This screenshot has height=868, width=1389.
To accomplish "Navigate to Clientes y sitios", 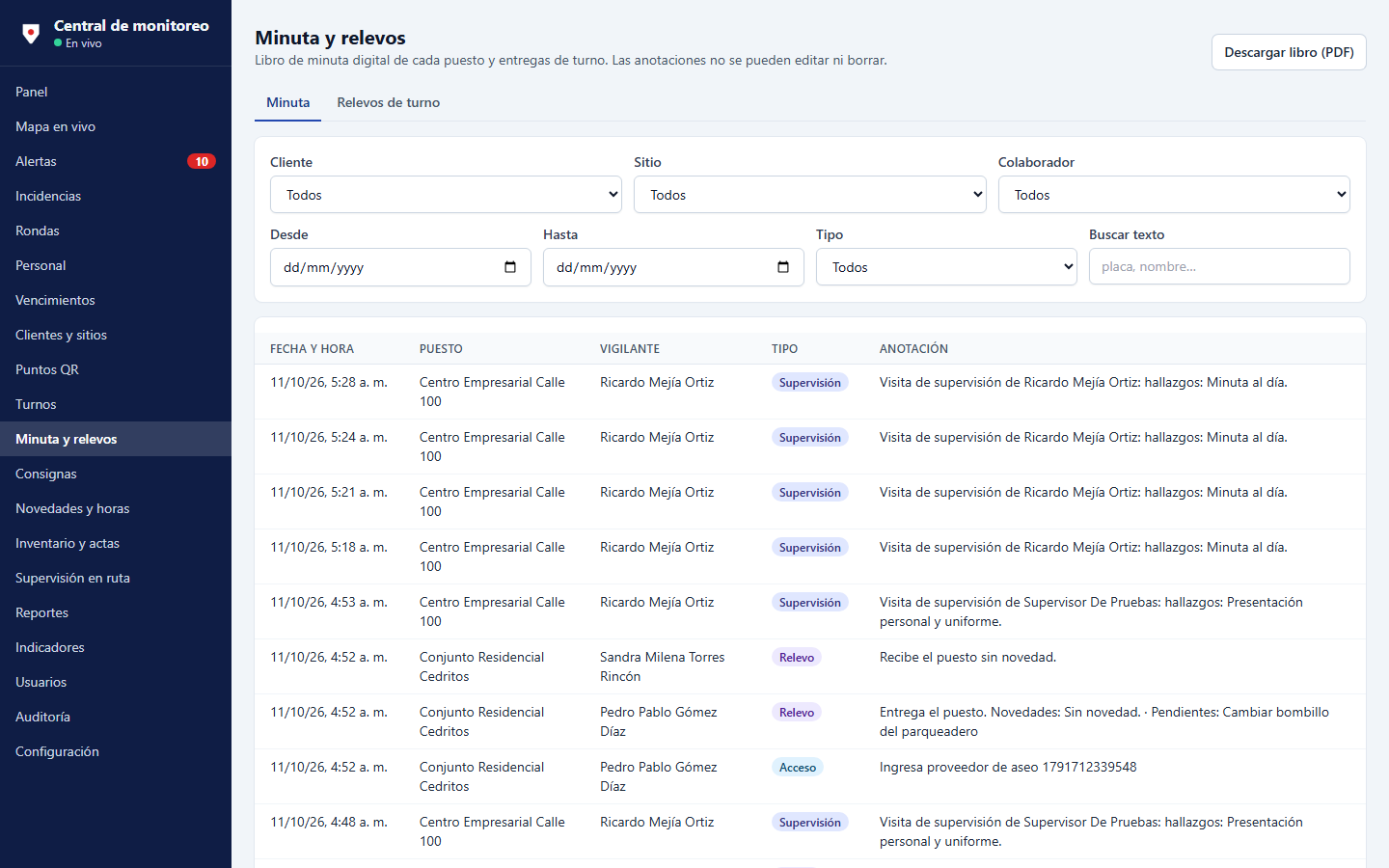I will (116, 335).
